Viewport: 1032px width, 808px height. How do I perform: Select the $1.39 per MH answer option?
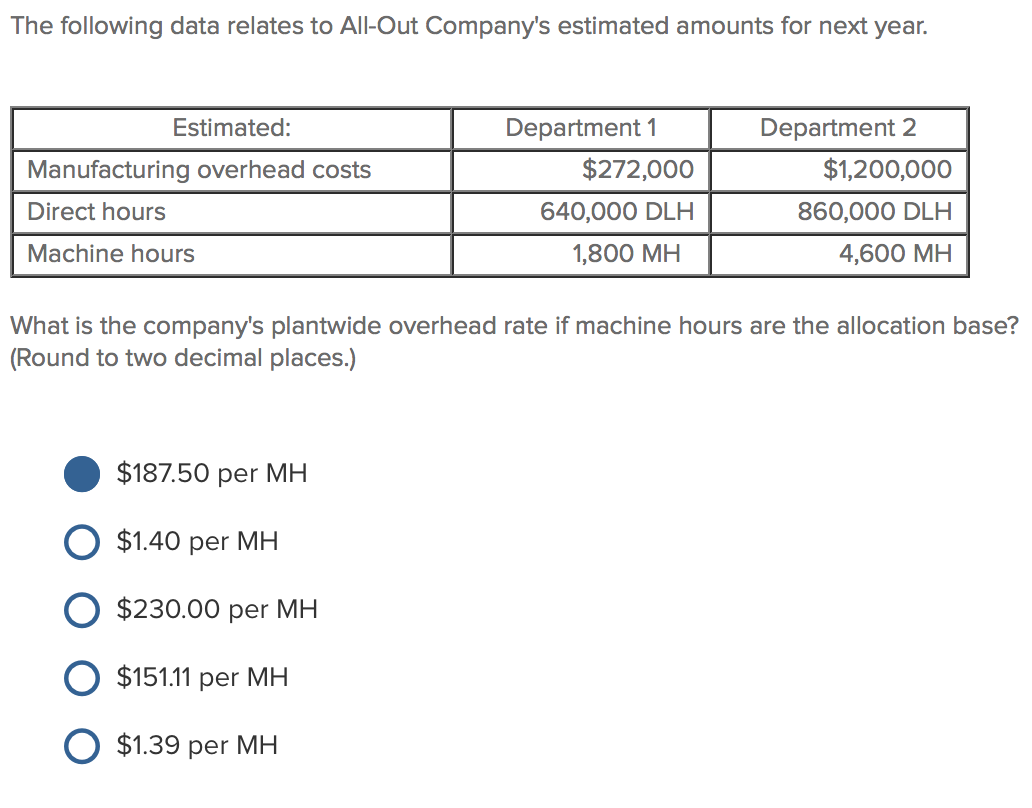click(x=82, y=745)
